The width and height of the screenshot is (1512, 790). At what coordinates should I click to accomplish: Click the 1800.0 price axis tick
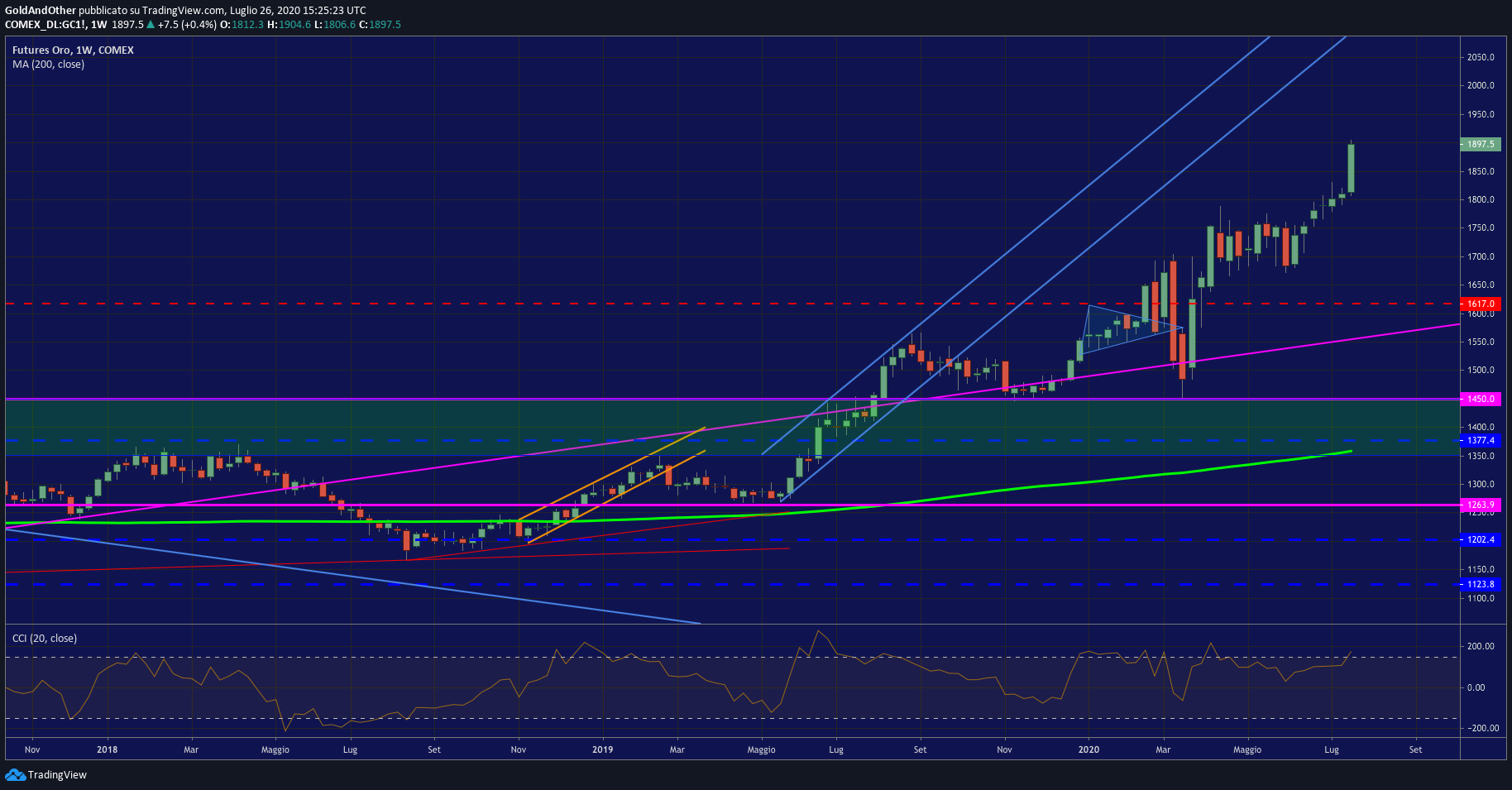1481,199
